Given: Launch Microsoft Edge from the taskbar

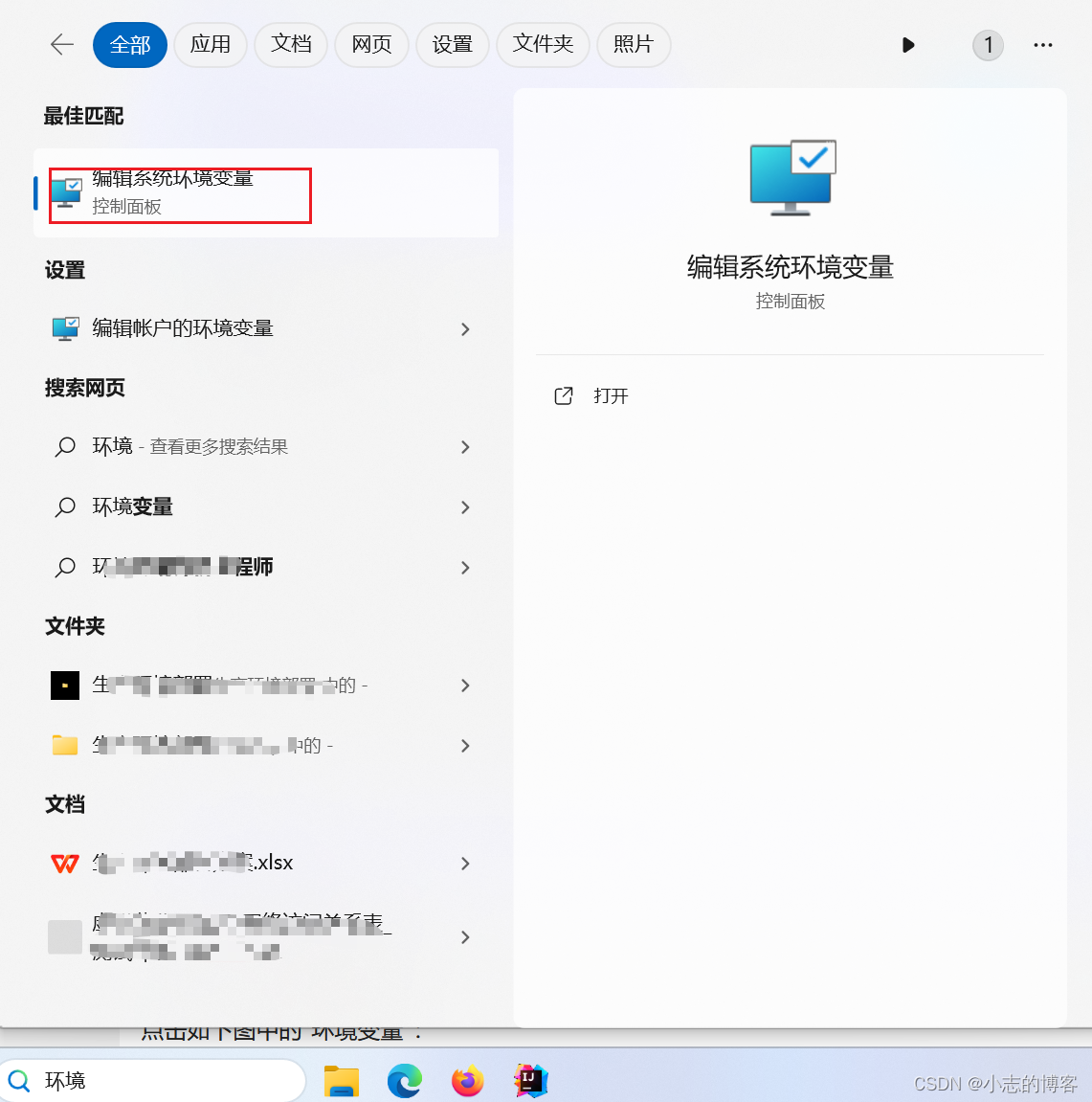Looking at the screenshot, I should tap(405, 1081).
